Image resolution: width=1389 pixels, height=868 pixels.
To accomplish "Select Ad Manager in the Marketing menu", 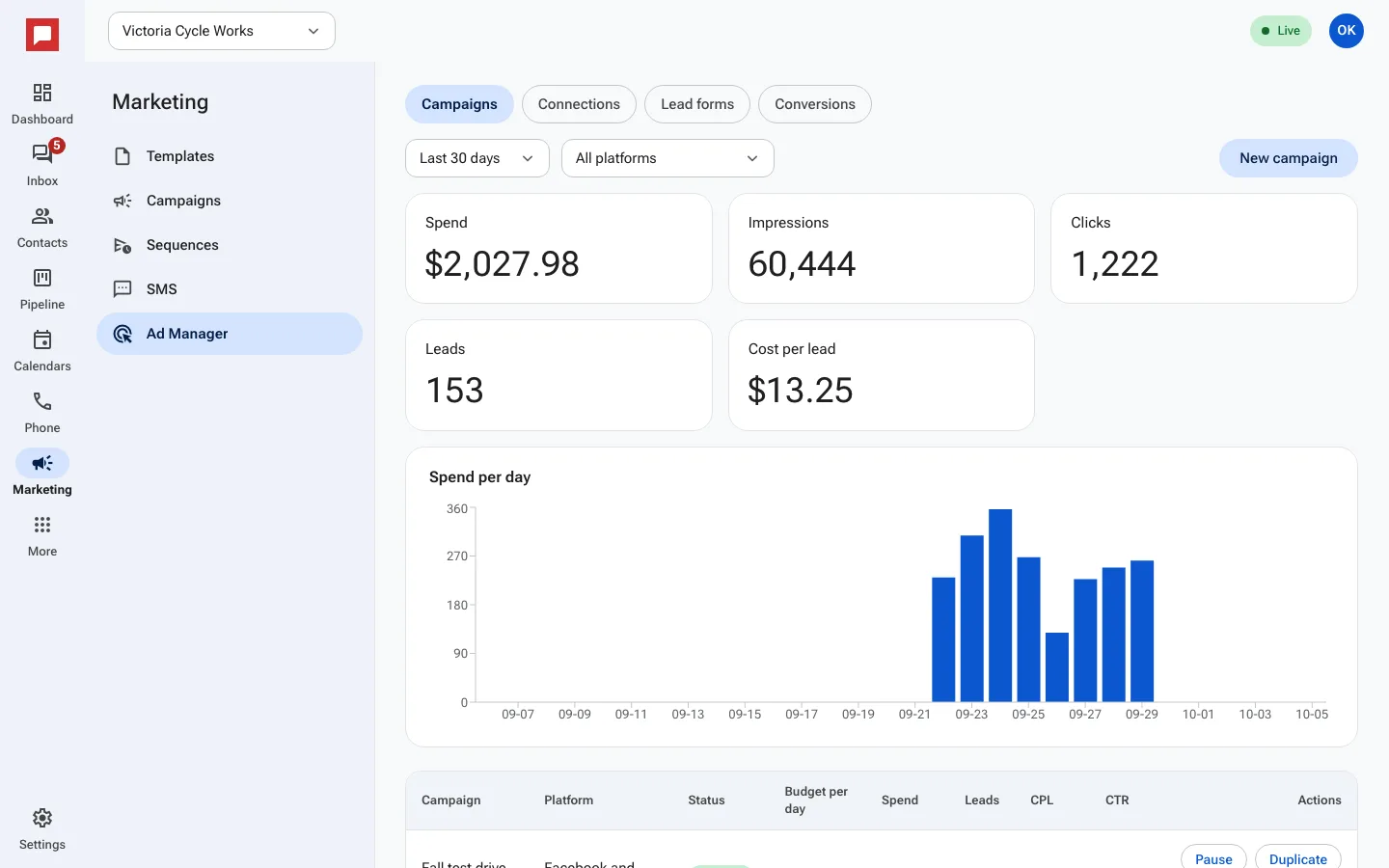I will (x=230, y=334).
